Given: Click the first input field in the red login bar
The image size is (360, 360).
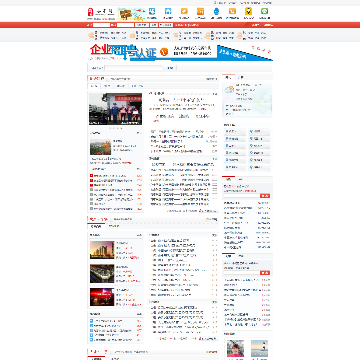Looking at the screenshot, I should (101, 25).
